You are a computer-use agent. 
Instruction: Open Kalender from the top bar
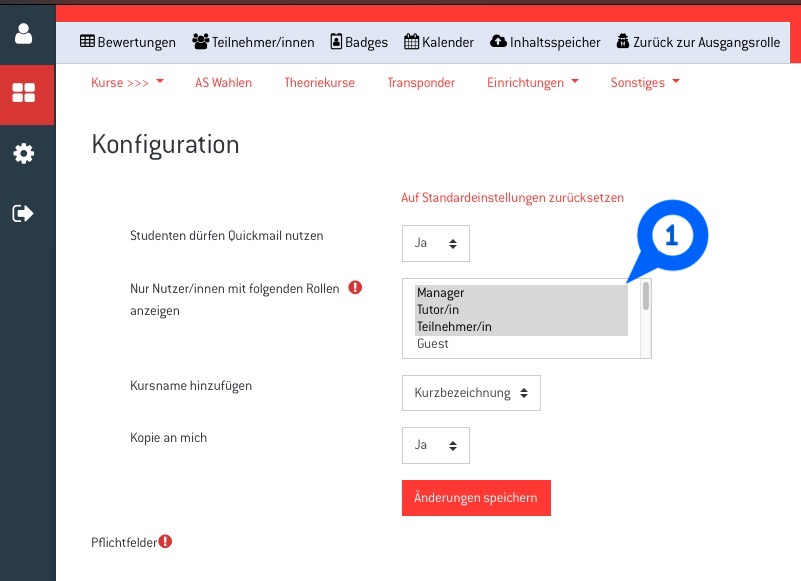click(x=439, y=42)
